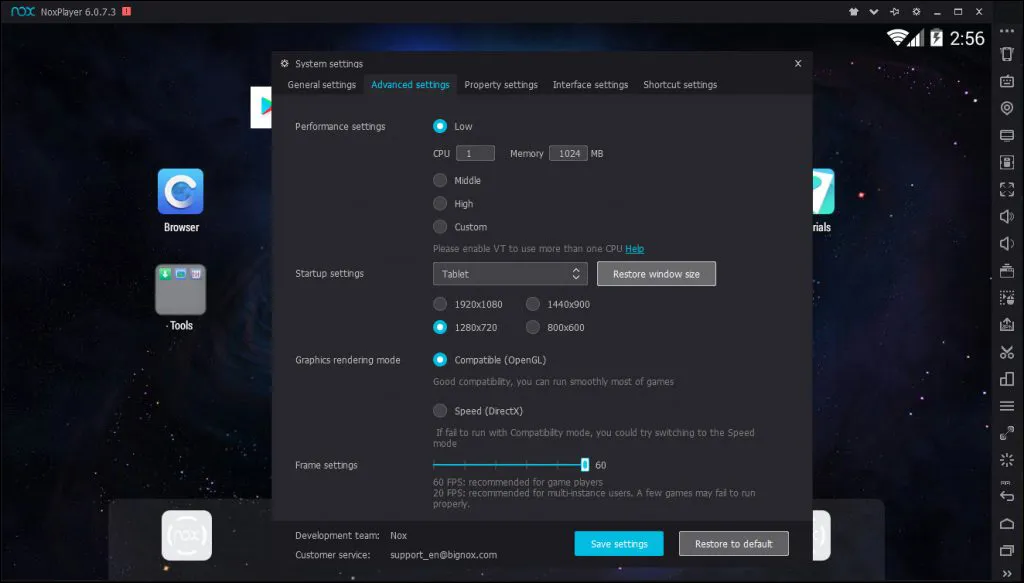Open the General settings tab
The image size is (1024, 583).
click(x=321, y=85)
